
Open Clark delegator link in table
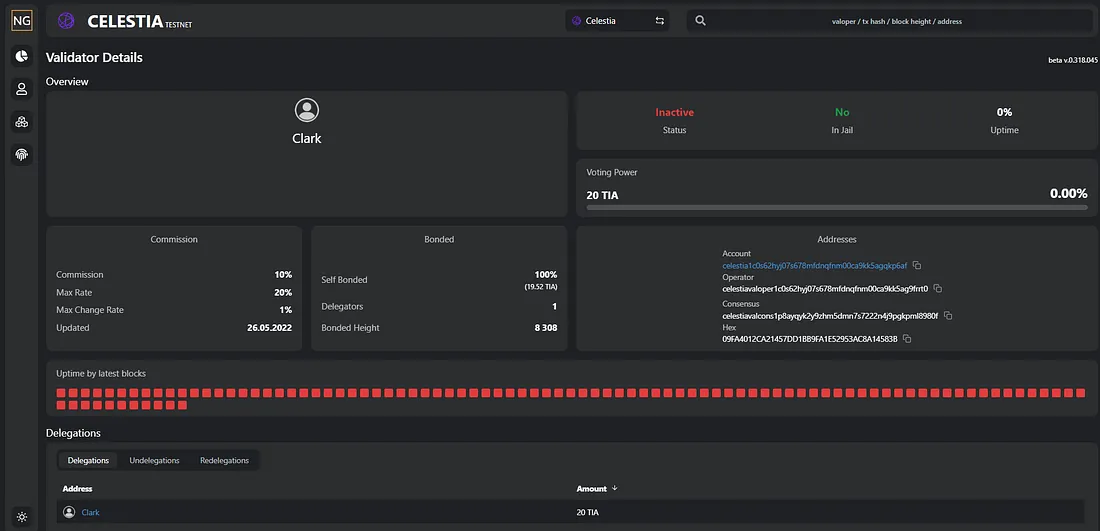point(90,513)
